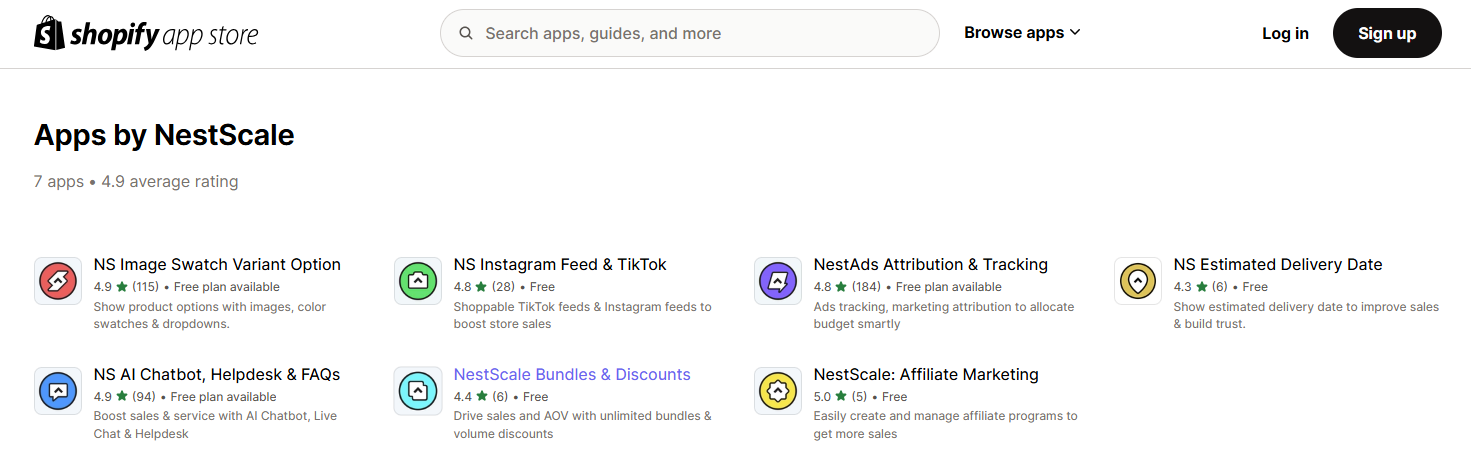Click the search magnifier icon
This screenshot has width=1471, height=474.
pos(466,33)
